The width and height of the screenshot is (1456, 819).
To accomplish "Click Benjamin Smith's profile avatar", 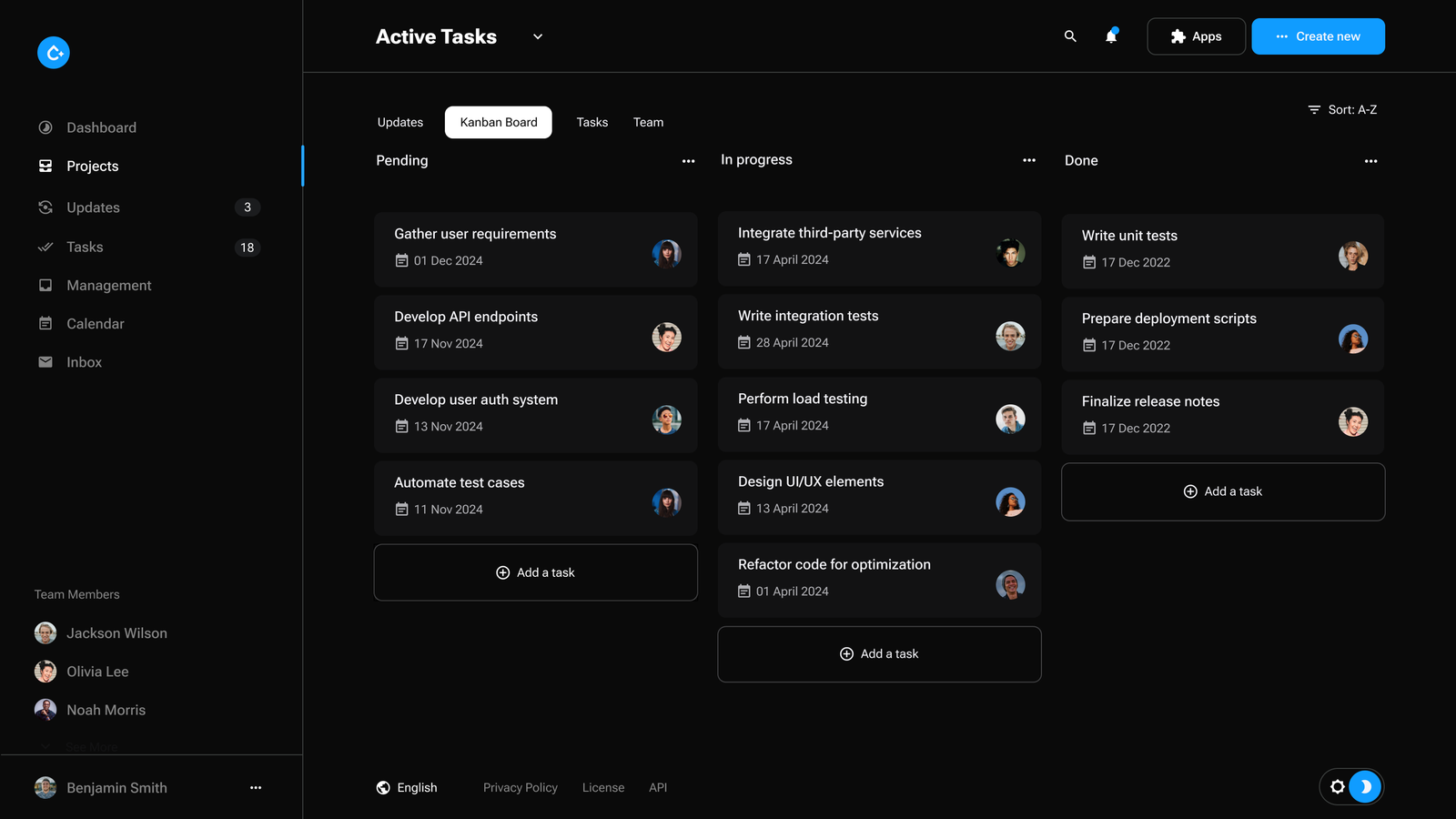I will (45, 787).
